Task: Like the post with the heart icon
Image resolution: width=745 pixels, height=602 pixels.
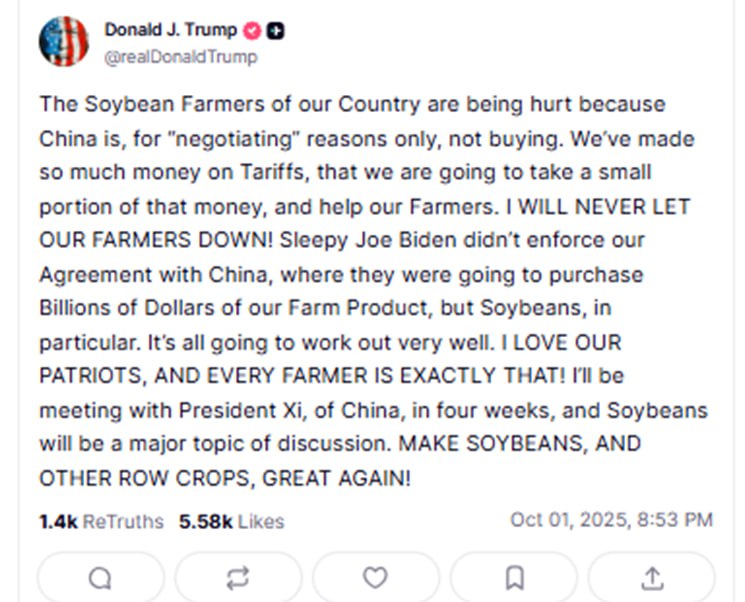Action: (375, 577)
